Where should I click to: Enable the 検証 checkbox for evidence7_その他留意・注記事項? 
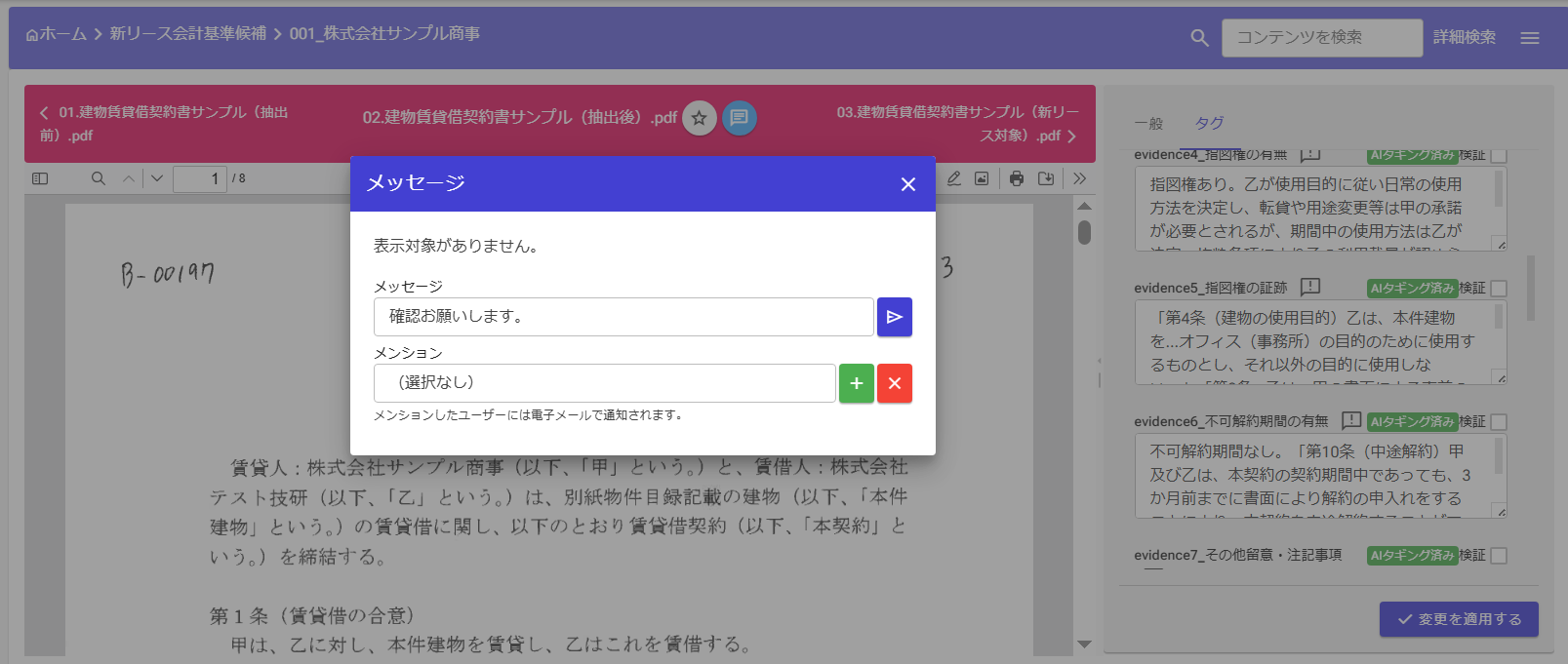point(1499,556)
